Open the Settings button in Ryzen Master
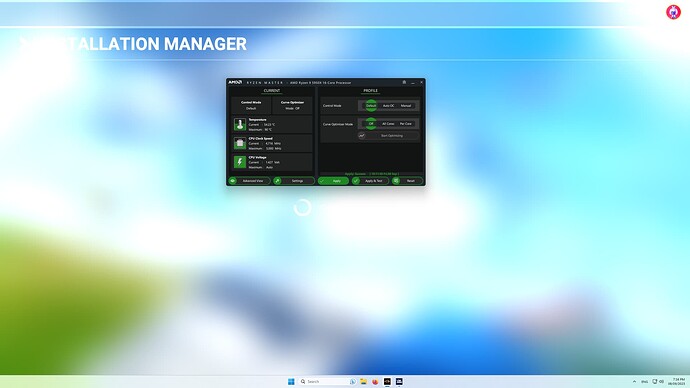Screen dimensions: 690x388 pos(294,181)
